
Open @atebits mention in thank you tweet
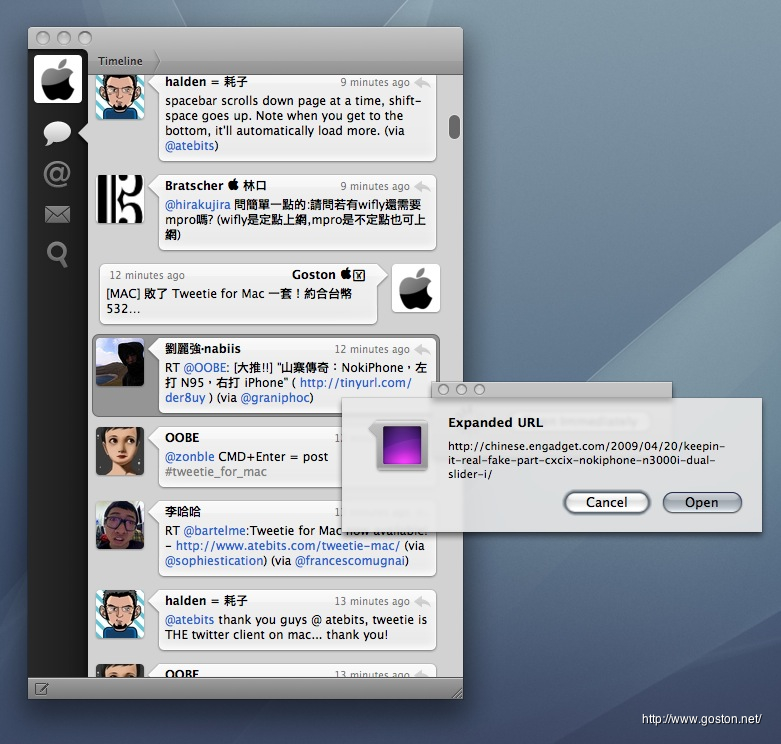(x=190, y=620)
